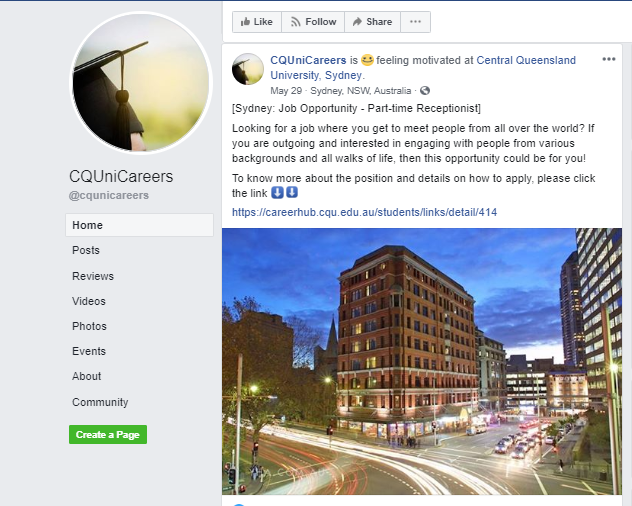Viewport: 632px width, 506px height.
Task: Open the CQUniCareers name link in post
Action: click(308, 60)
